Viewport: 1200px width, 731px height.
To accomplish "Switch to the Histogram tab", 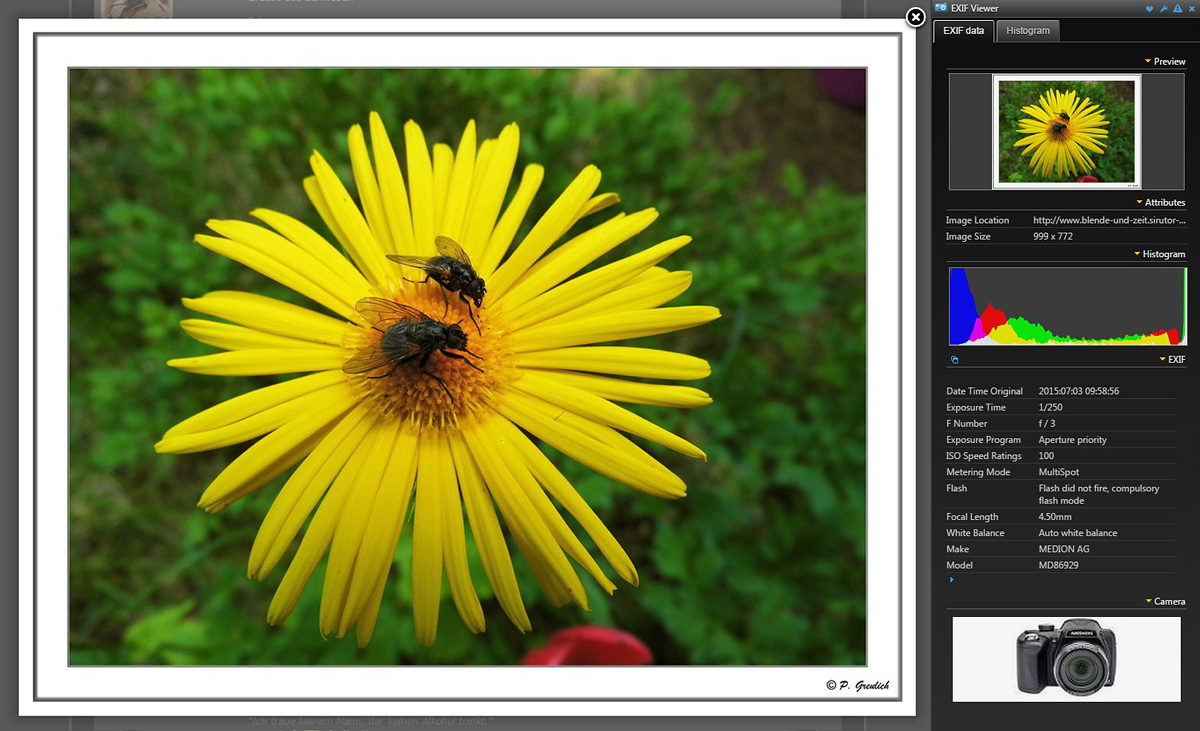I will click(x=1028, y=31).
